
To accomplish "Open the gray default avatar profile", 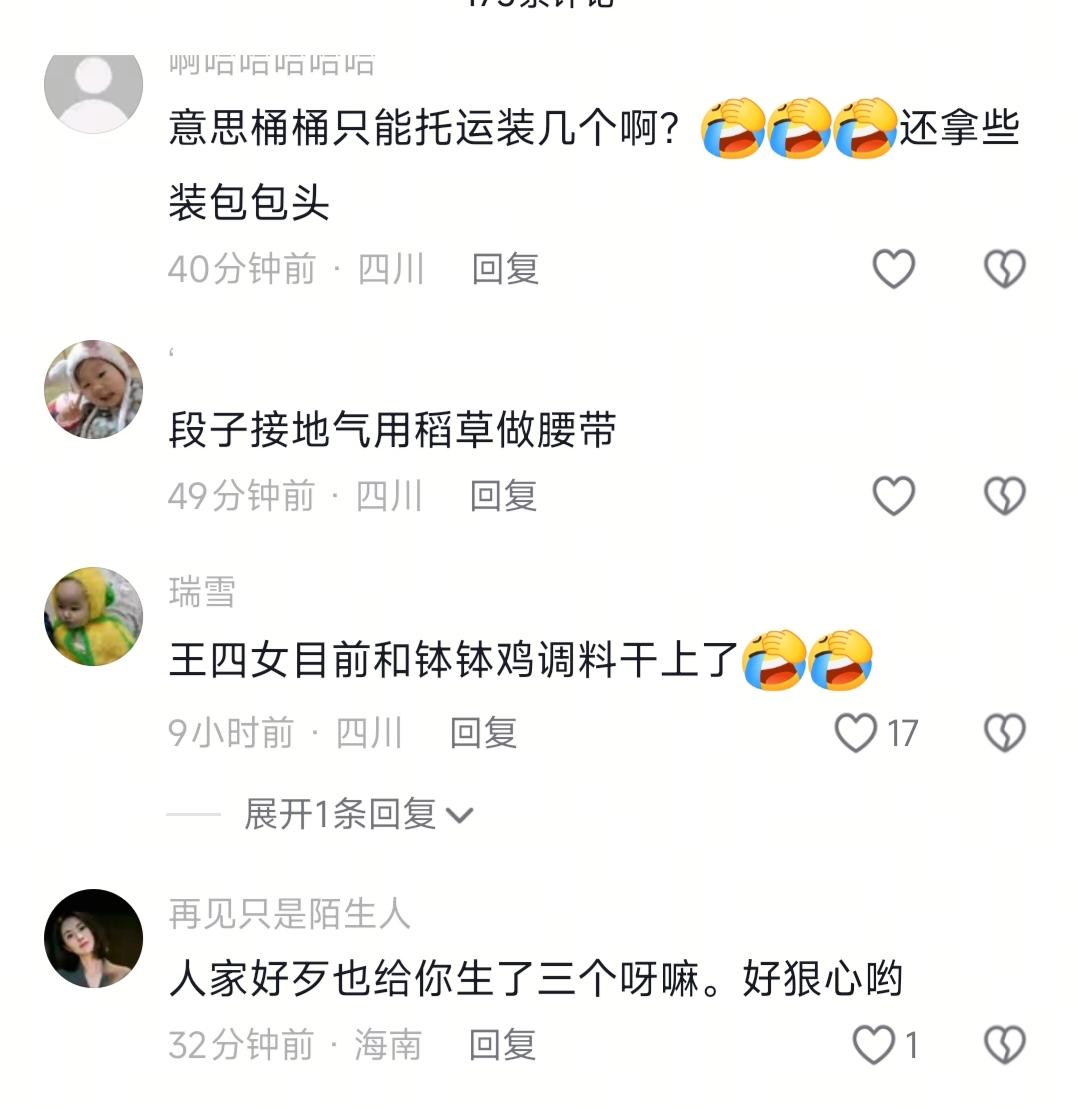I will 93,87.
